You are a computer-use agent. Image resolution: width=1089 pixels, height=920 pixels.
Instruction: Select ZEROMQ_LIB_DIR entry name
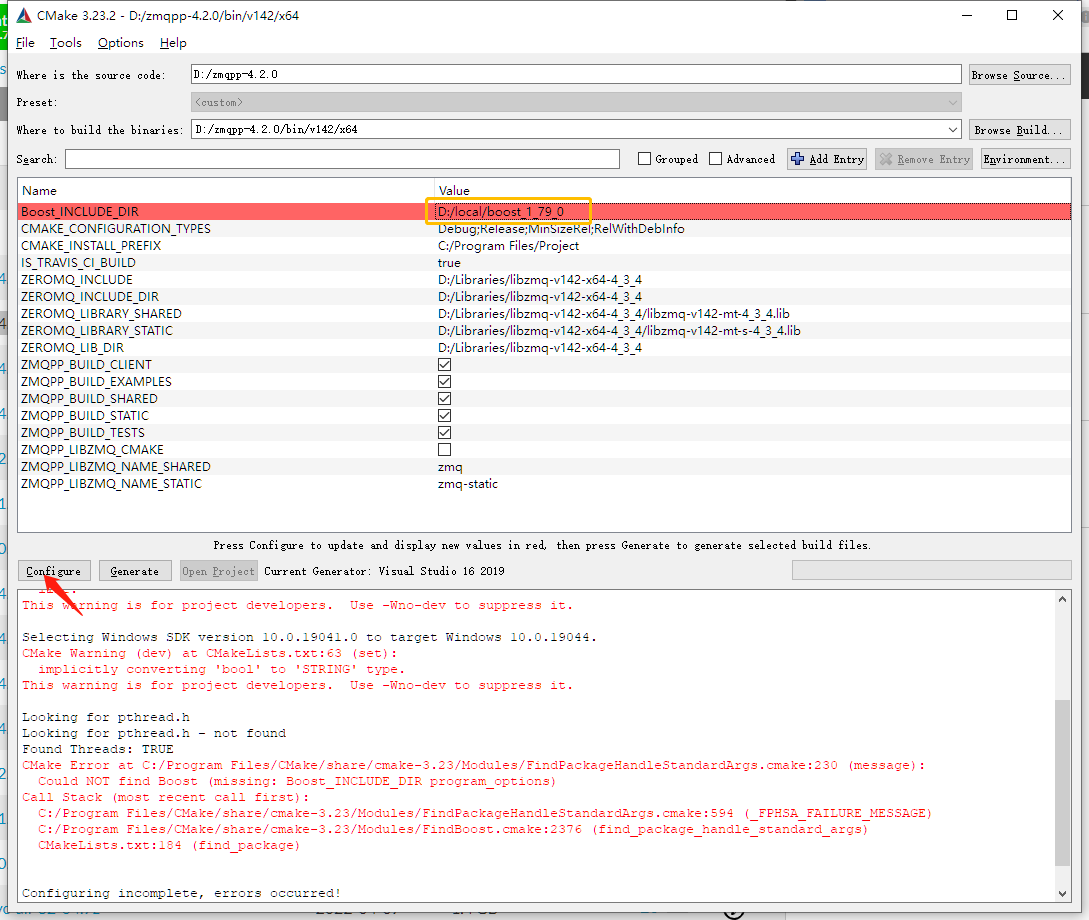click(73, 348)
